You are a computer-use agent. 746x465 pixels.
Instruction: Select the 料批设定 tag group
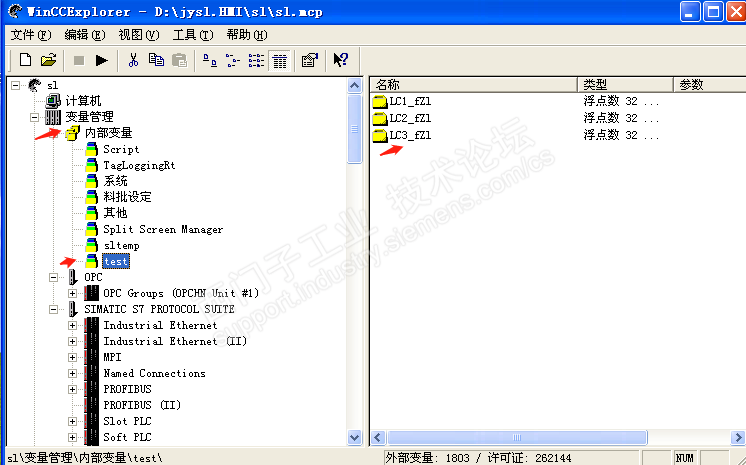128,197
